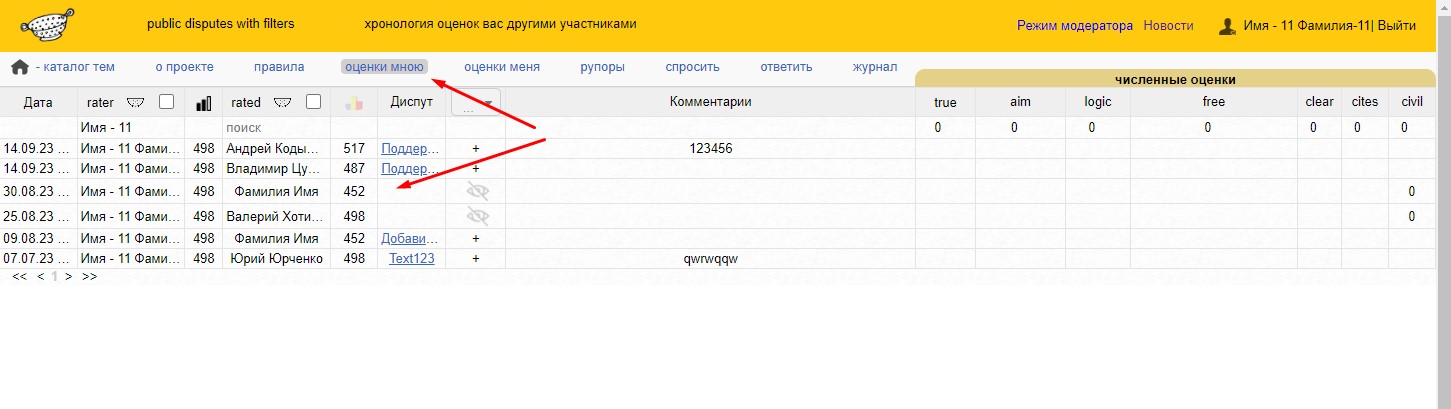
Task: Click the bar chart rating column icon
Action: (203, 102)
